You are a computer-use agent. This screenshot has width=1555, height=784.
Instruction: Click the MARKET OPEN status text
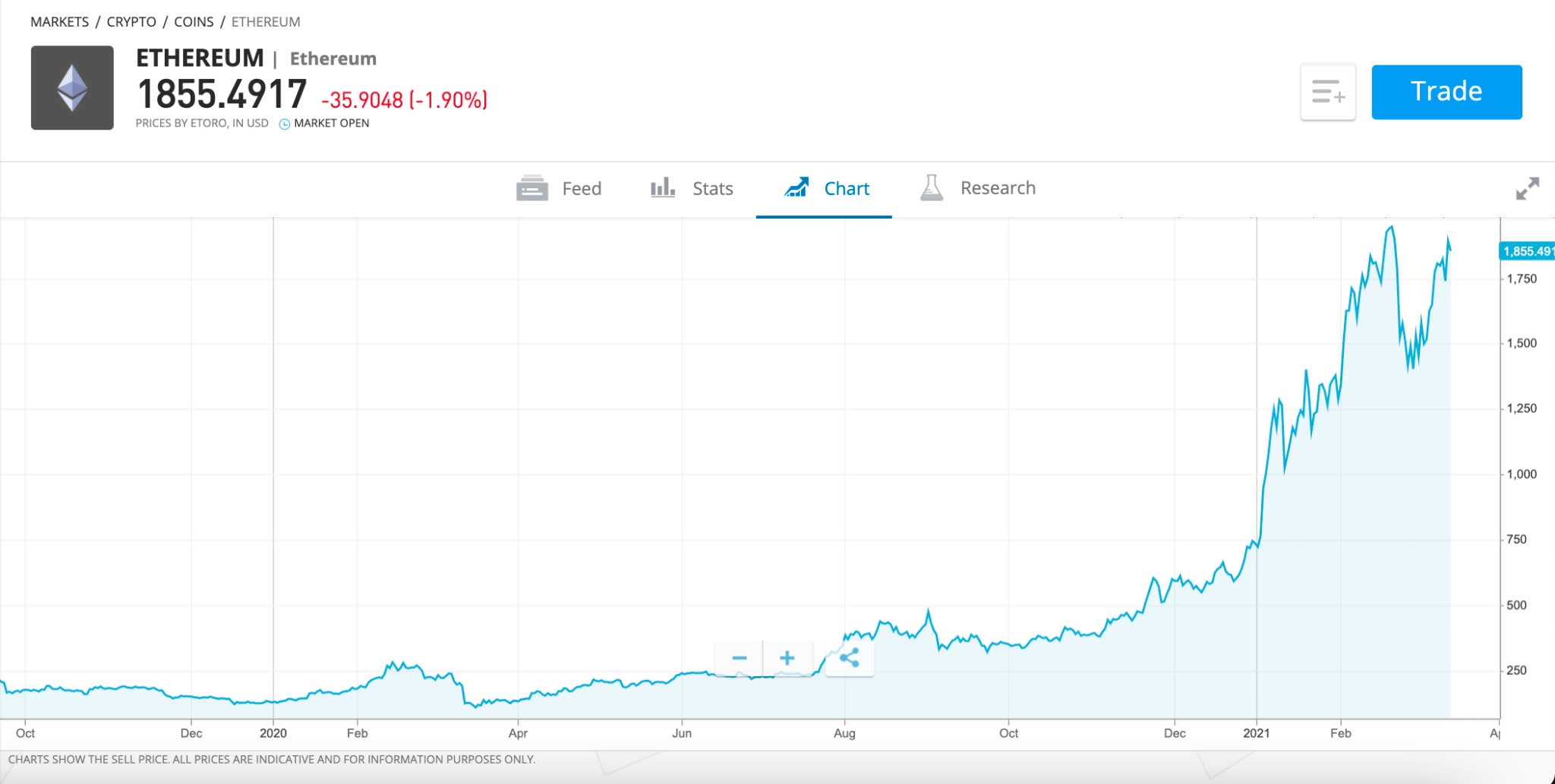332,123
